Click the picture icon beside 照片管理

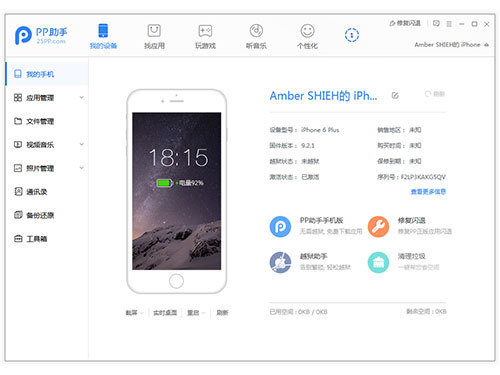pos(18,168)
